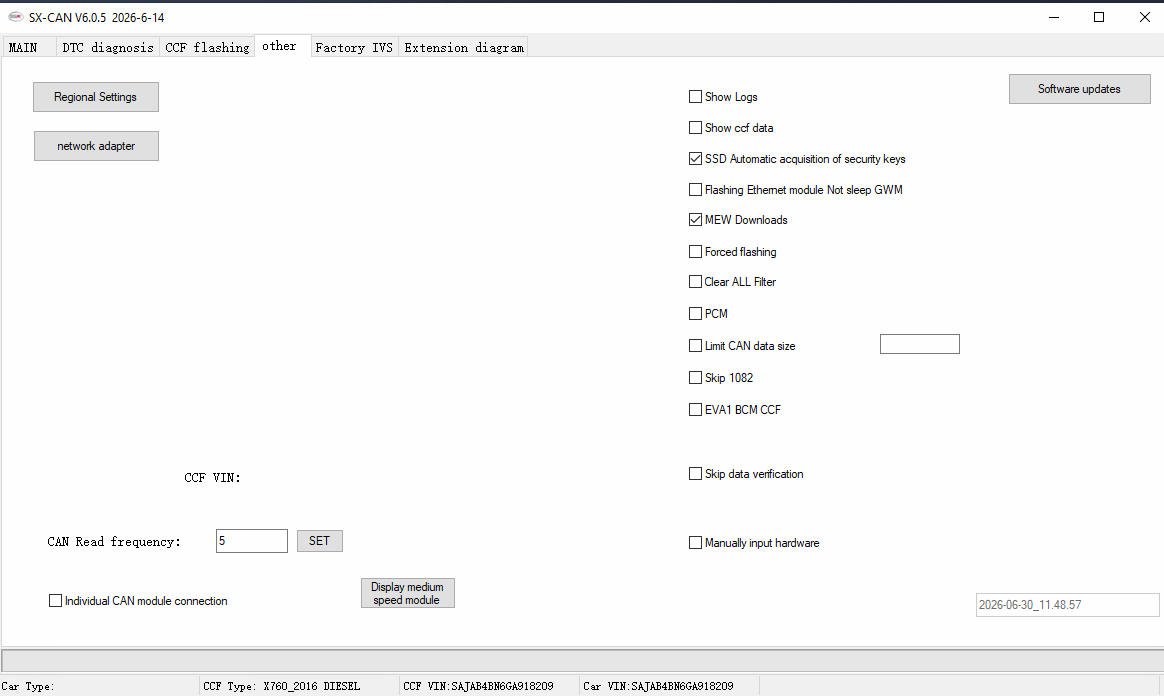
Task: Tick Individual CAN module connection
Action: coord(56,601)
